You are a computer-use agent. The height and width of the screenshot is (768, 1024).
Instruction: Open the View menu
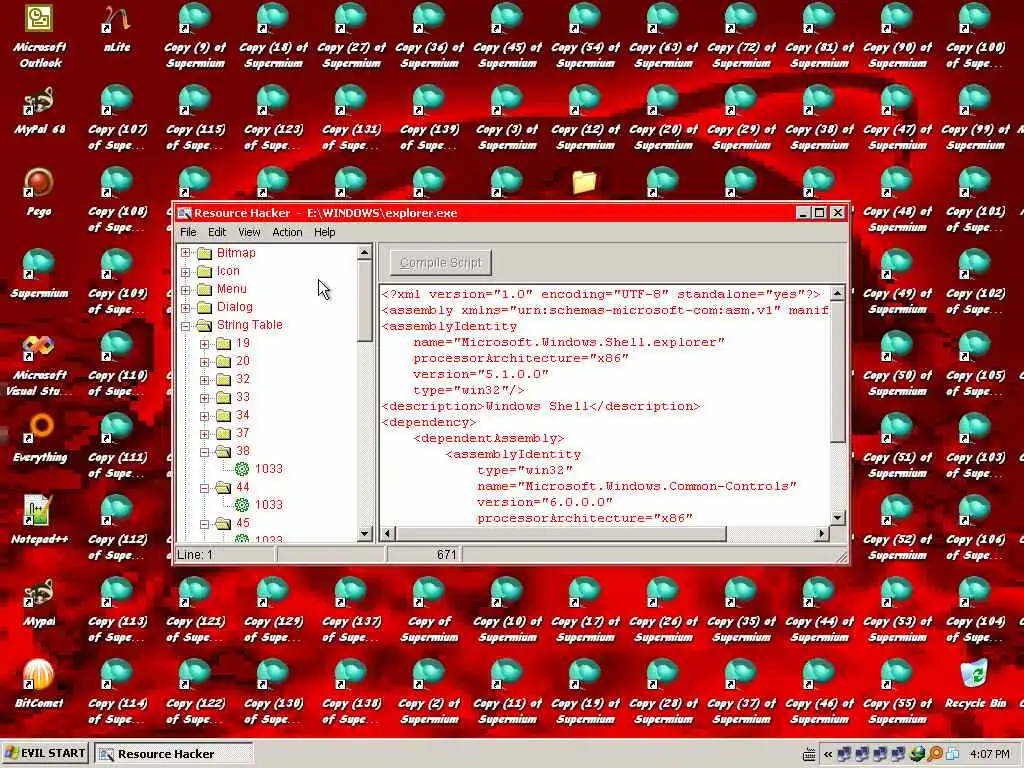point(249,232)
